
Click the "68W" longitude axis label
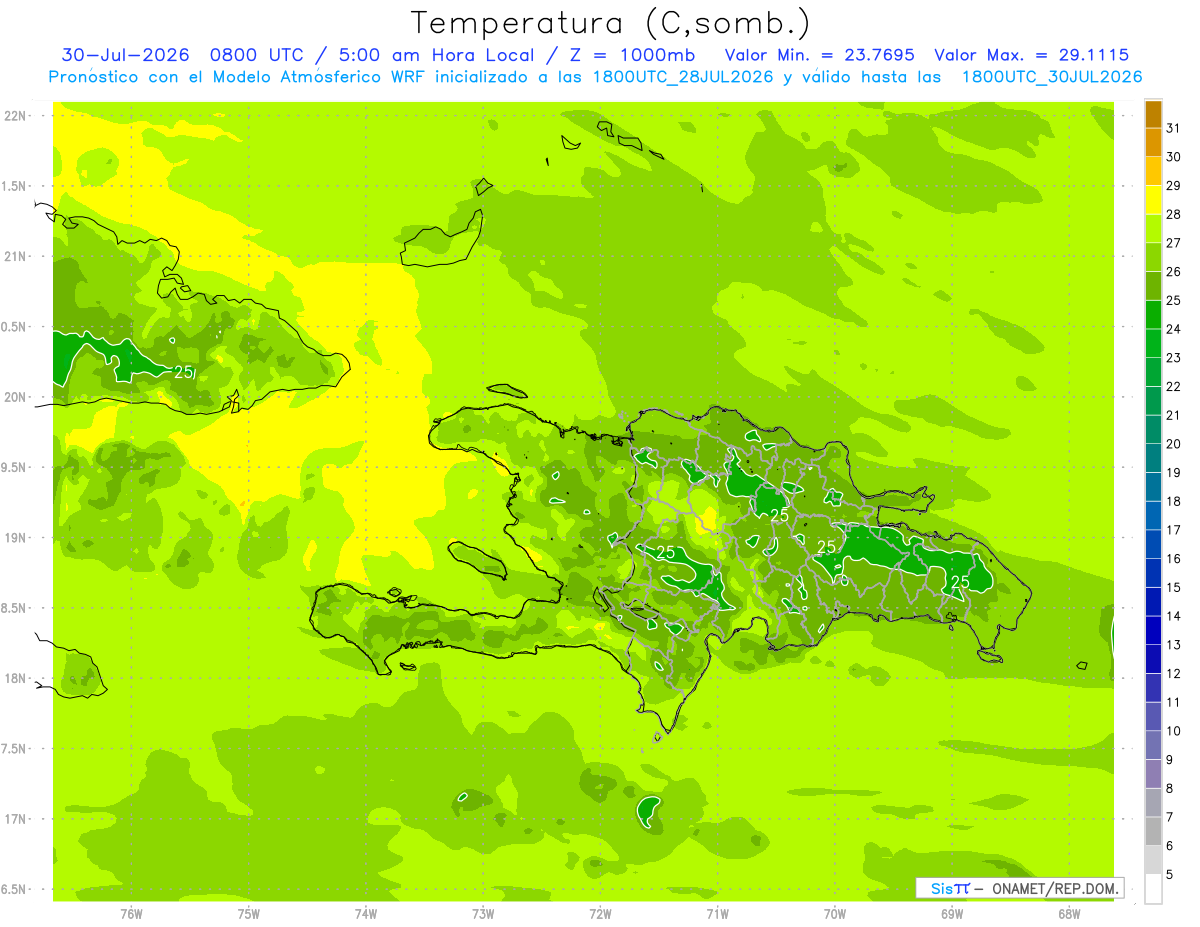[1069, 913]
